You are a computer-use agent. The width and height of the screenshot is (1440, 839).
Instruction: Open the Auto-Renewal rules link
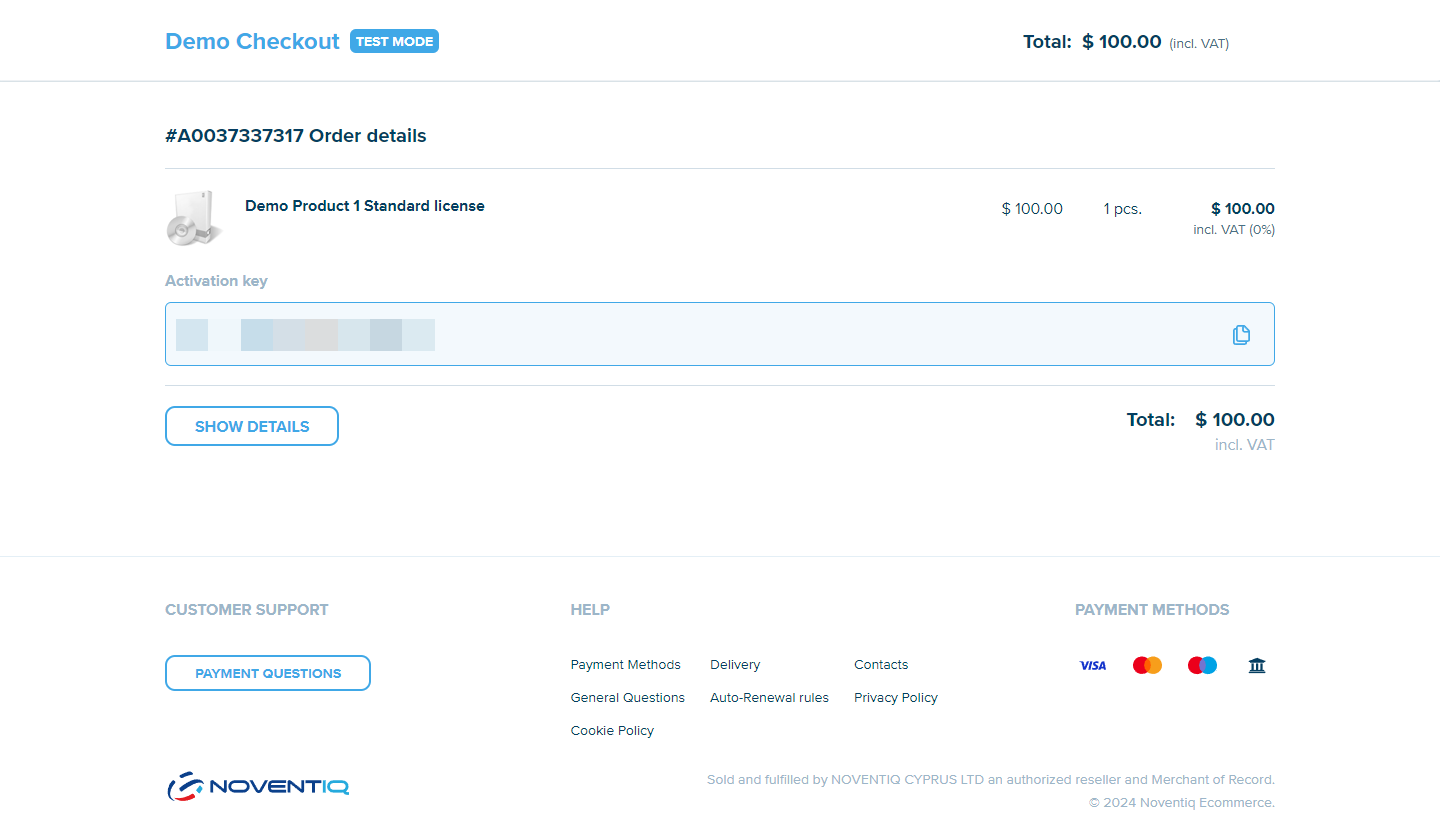click(x=769, y=698)
